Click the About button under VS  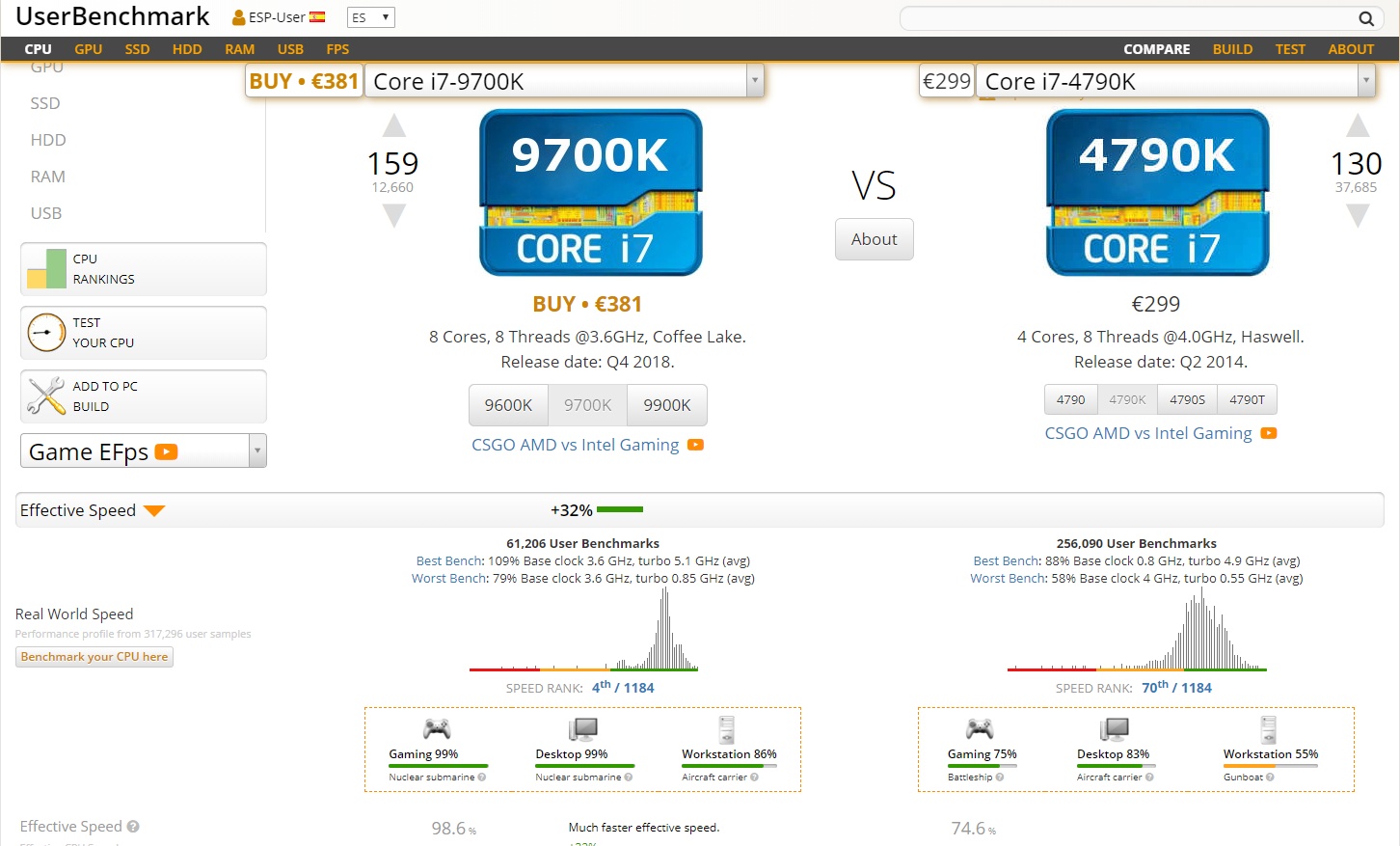click(875, 239)
